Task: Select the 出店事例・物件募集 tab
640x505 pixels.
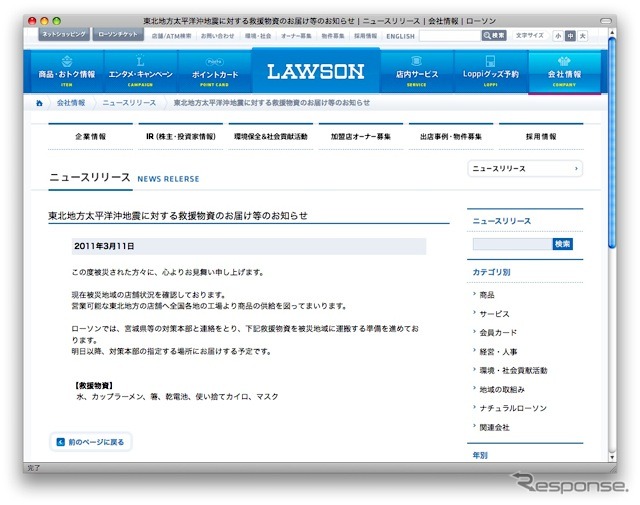Action: (x=451, y=136)
